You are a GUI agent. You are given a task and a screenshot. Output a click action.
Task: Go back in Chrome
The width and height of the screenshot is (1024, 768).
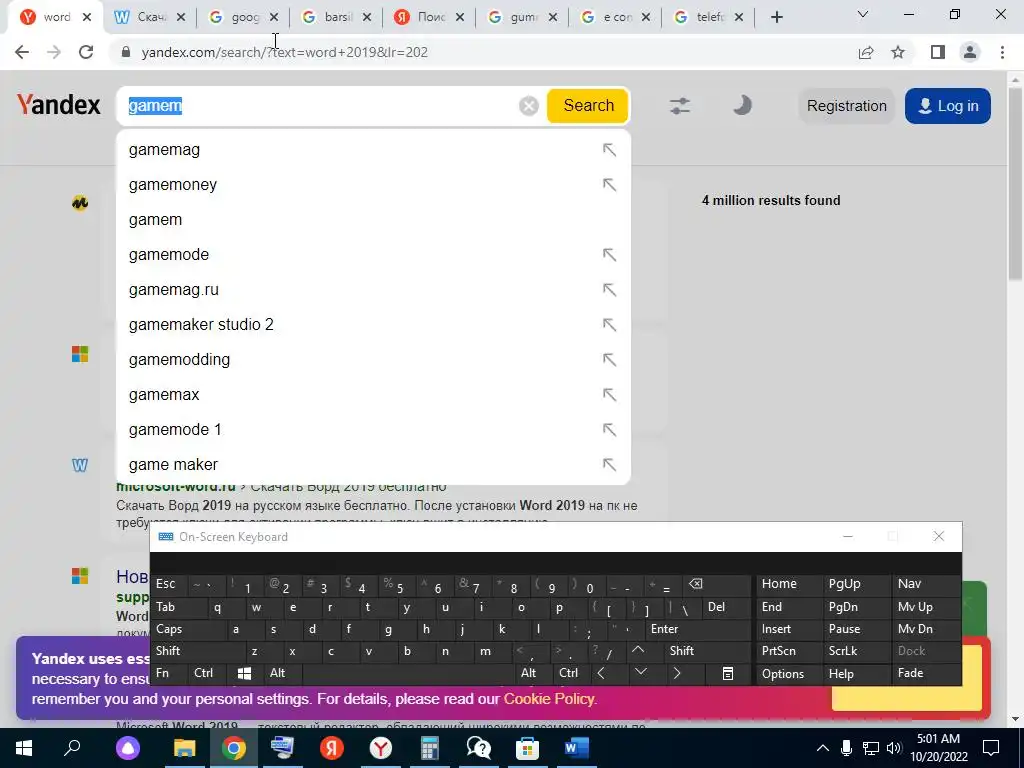(22, 52)
